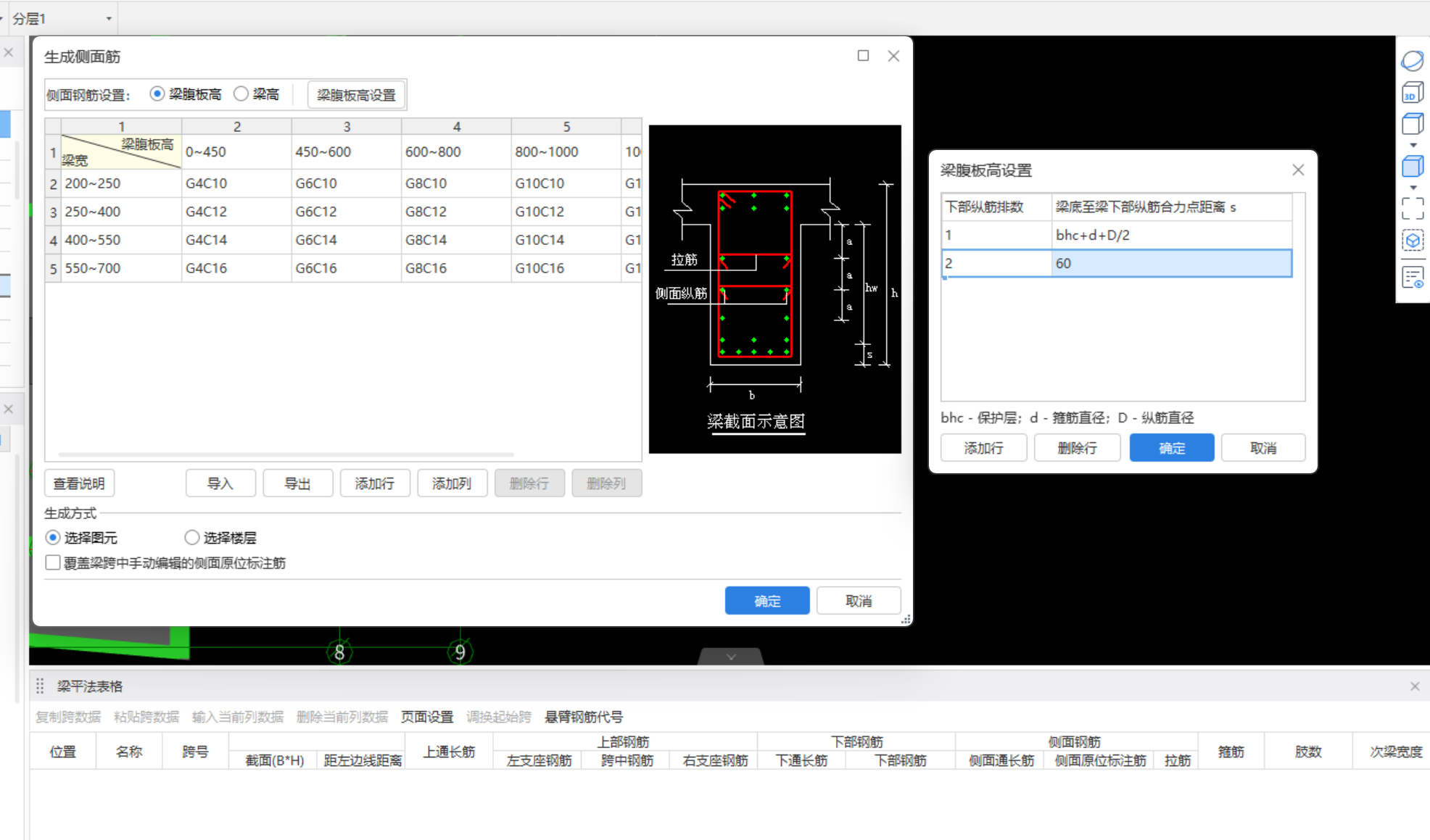Image resolution: width=1430 pixels, height=840 pixels.
Task: Click 添加行 in 生成侧面筋 dialog
Action: pyautogui.click(x=375, y=483)
